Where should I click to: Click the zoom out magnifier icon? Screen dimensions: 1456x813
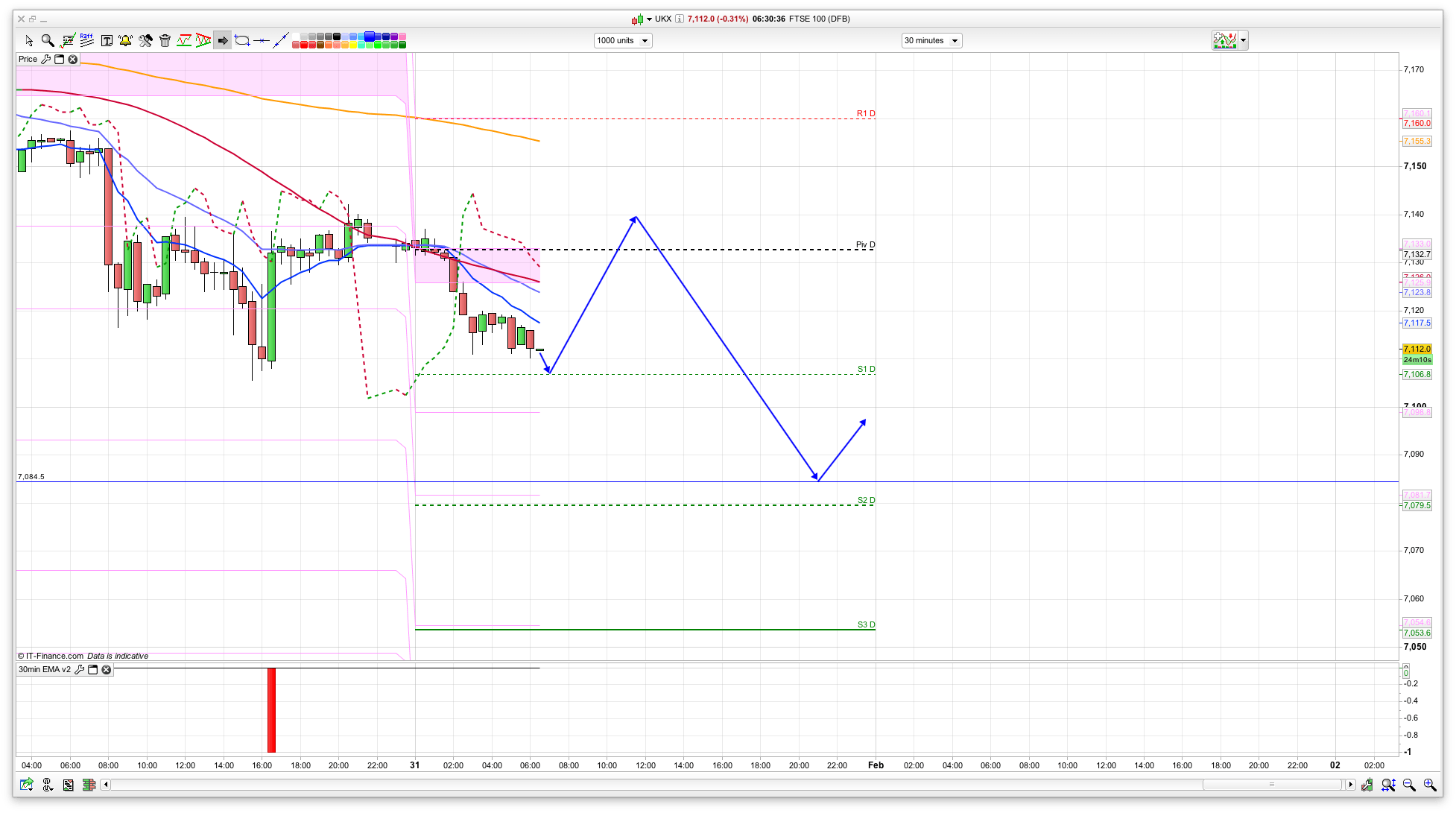(1409, 785)
